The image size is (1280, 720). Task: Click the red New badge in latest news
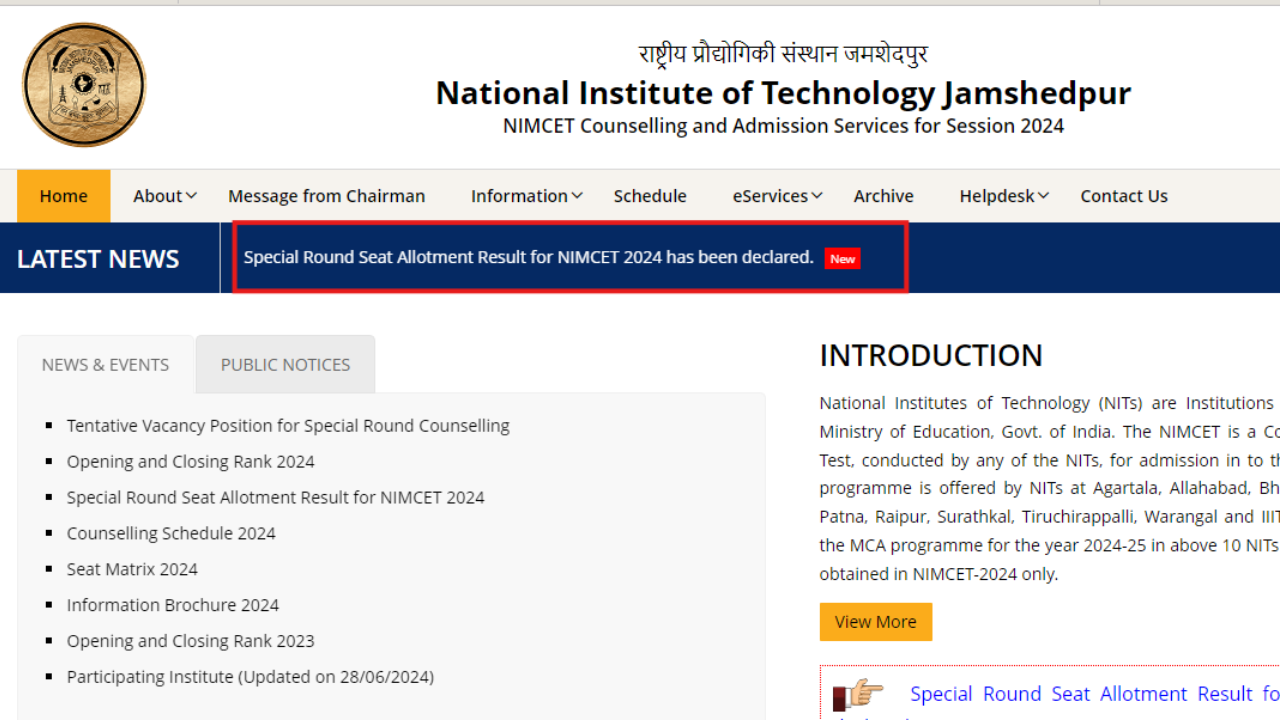[x=842, y=259]
